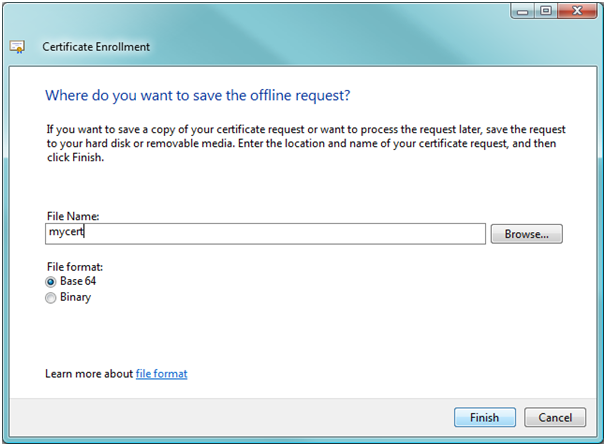Focus the File Name text field
Viewport: 606px width, 446px height.
click(x=265, y=234)
